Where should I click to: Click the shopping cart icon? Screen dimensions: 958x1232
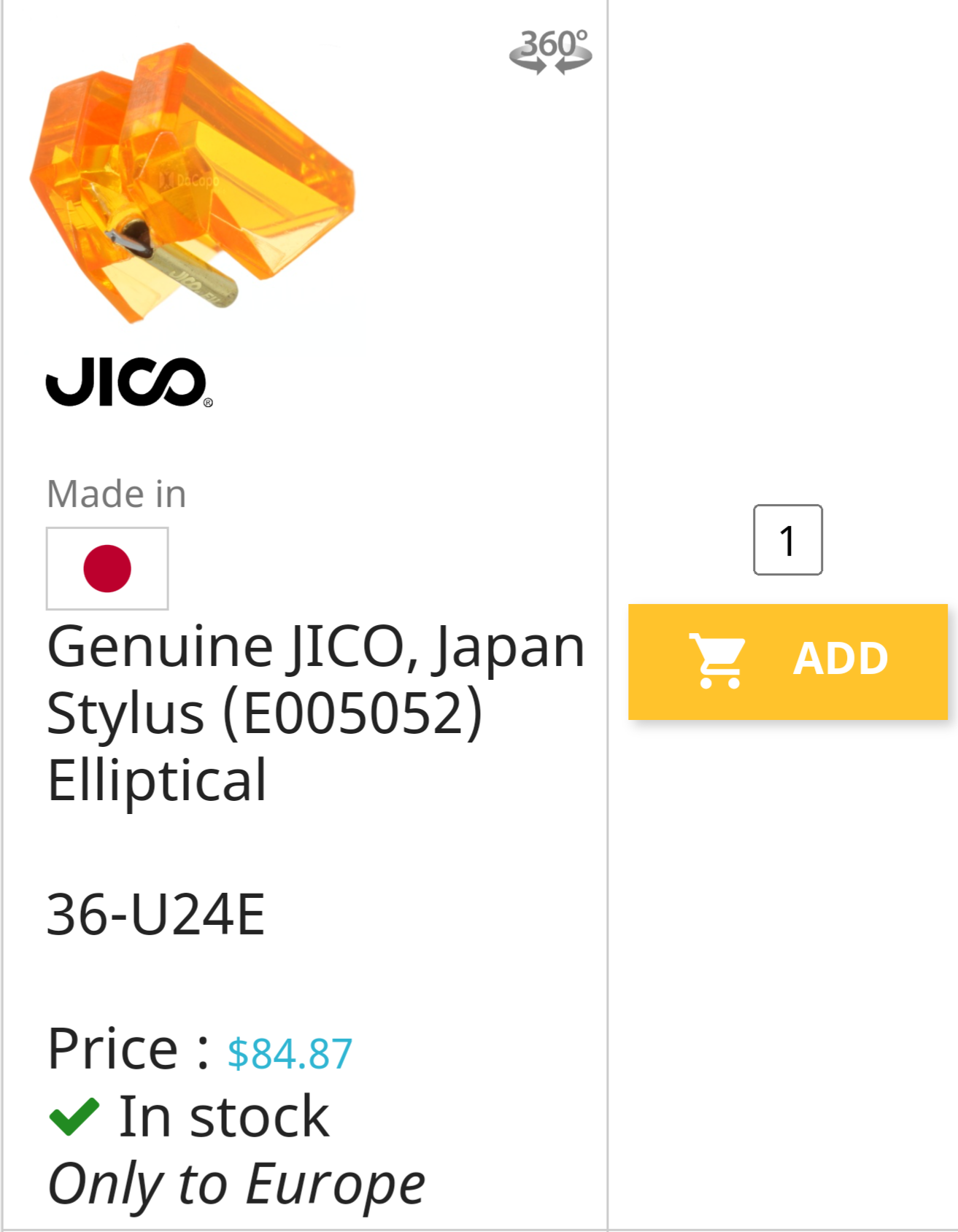718,661
